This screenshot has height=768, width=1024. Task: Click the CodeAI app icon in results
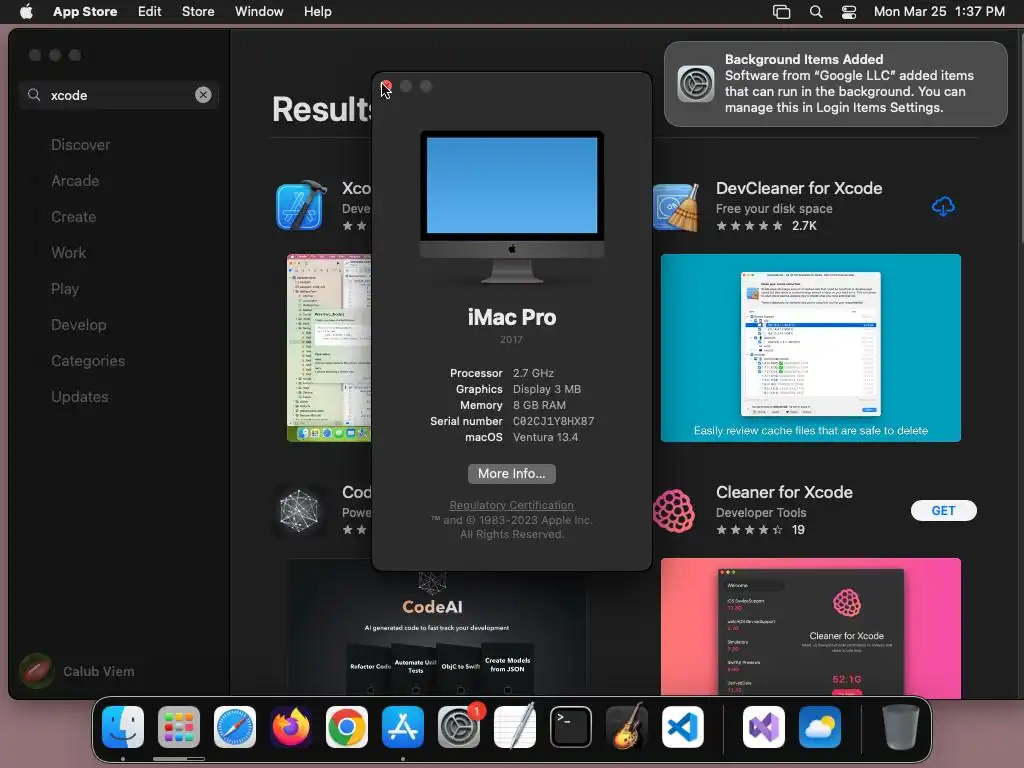tap(299, 511)
